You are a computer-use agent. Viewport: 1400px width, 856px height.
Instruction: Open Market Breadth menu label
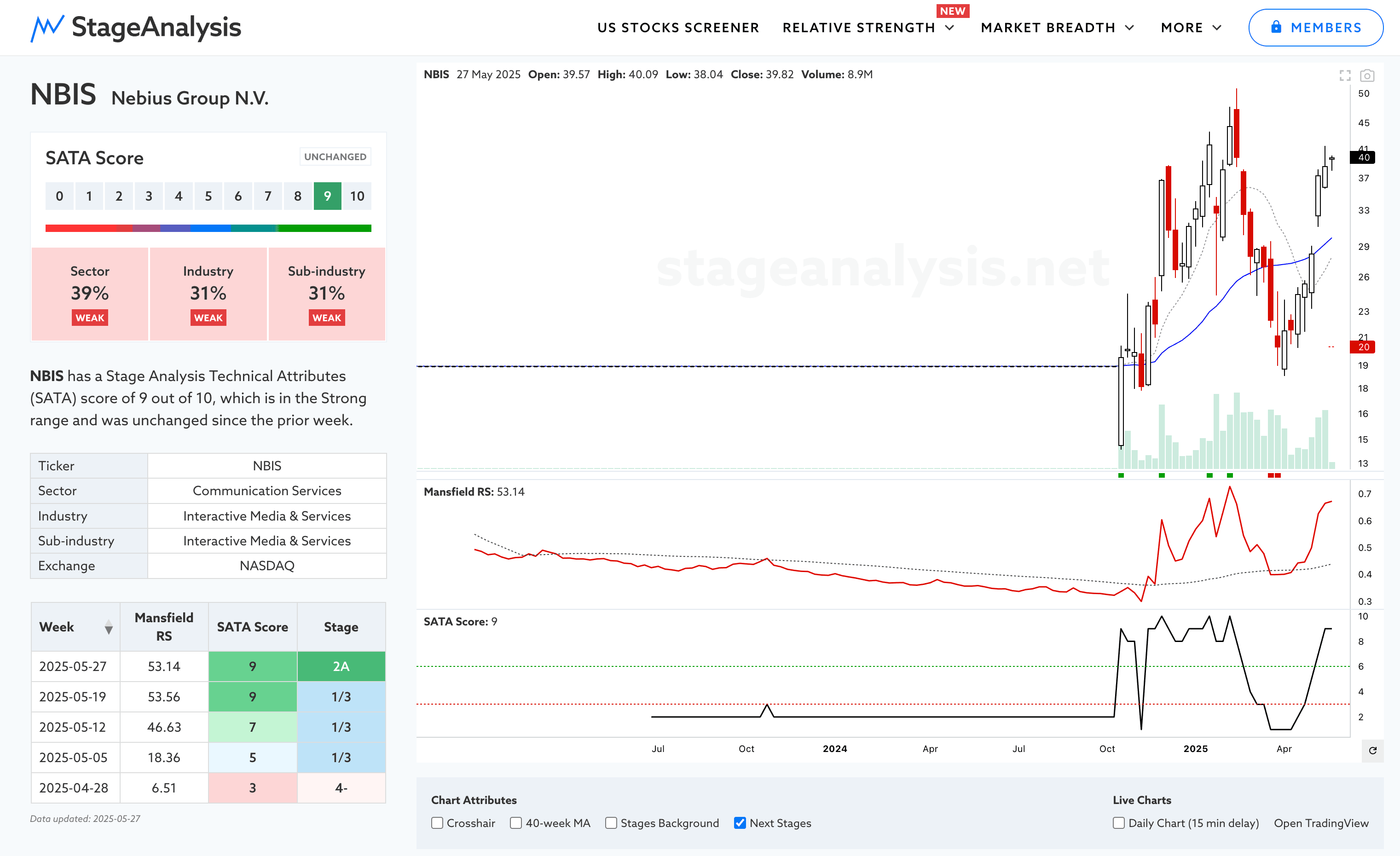(x=1048, y=28)
